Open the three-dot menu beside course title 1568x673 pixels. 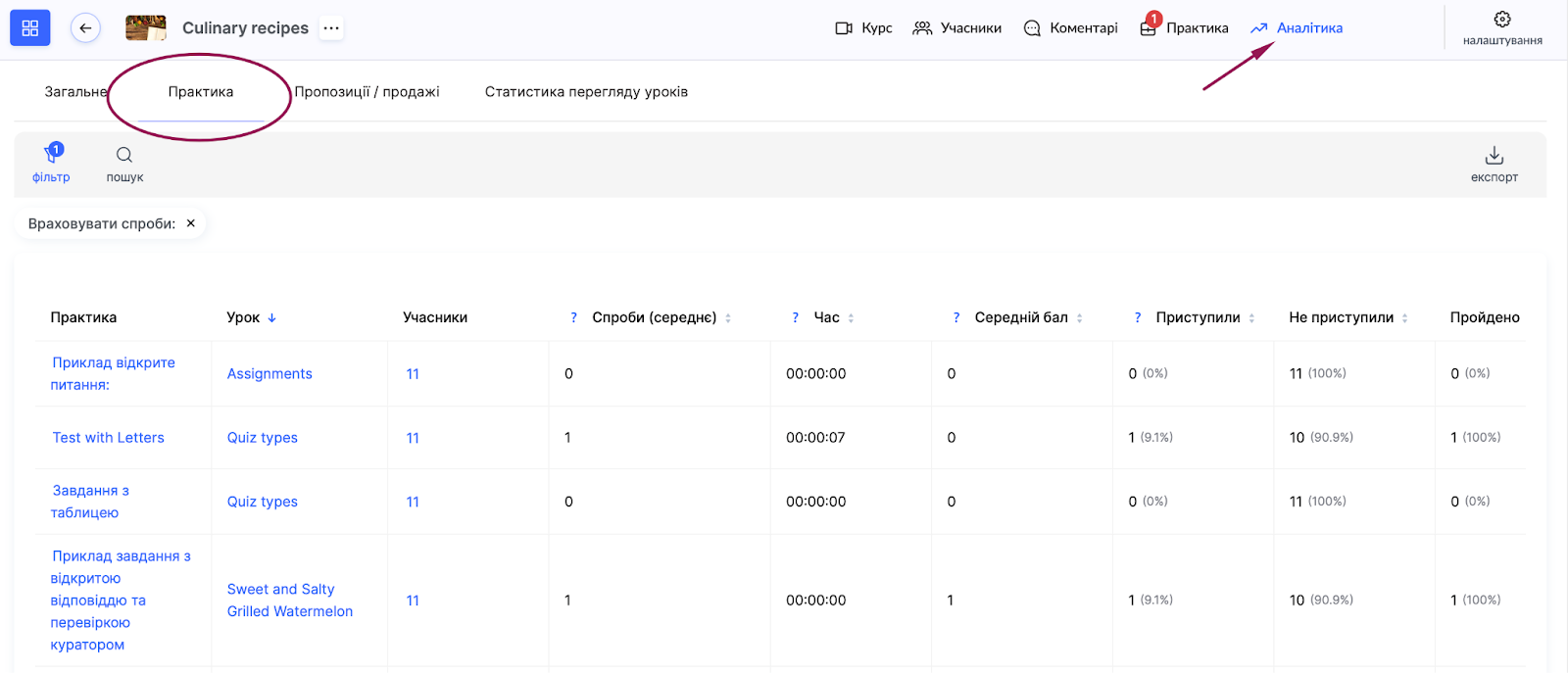331,28
